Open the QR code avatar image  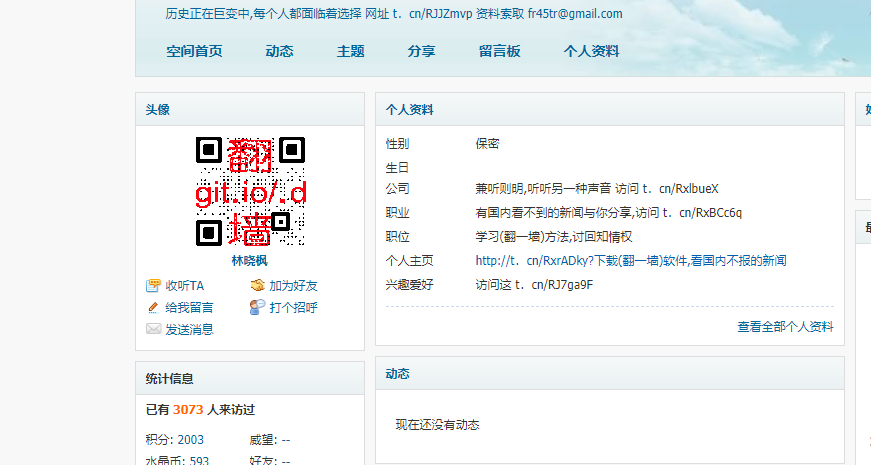tap(250, 192)
